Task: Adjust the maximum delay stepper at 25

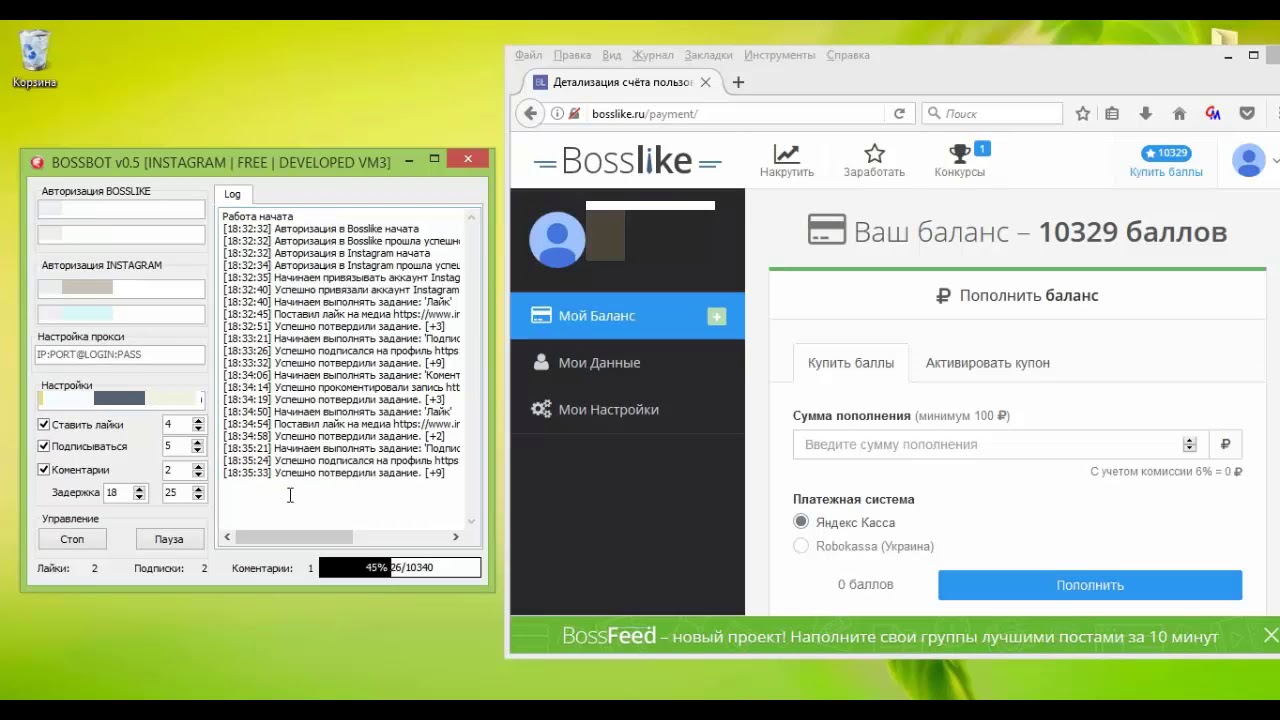Action: 198,492
